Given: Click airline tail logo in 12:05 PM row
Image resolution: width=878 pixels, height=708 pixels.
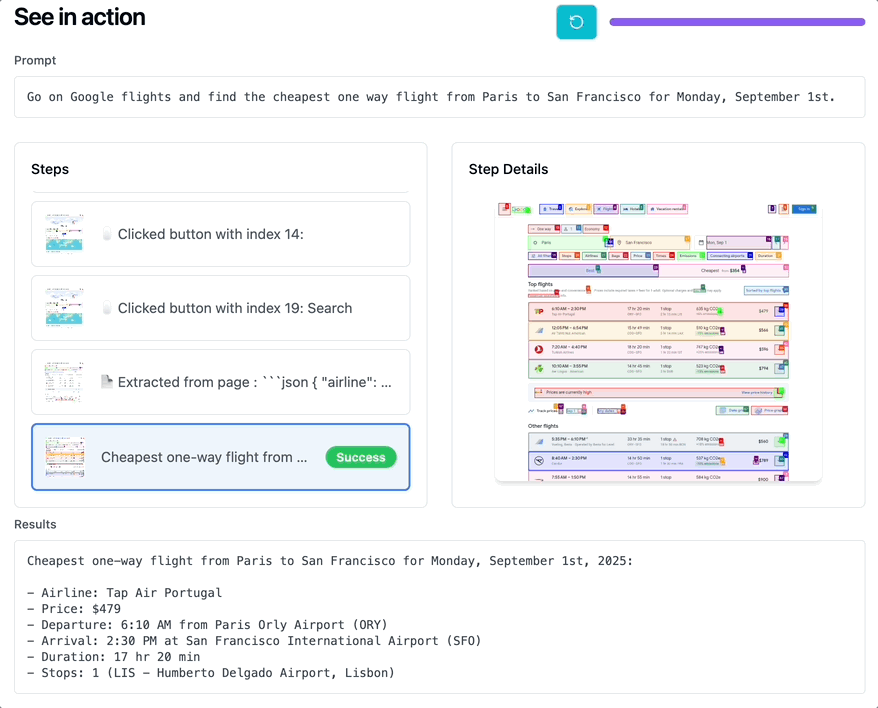Looking at the screenshot, I should (539, 330).
